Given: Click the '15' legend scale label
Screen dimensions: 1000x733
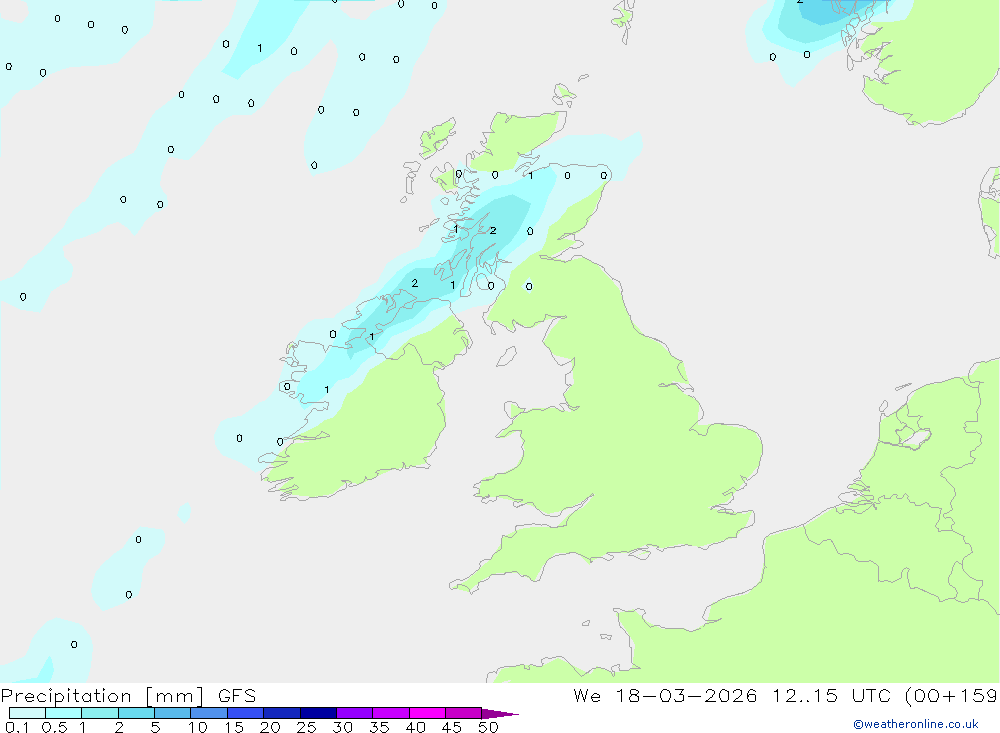Looking at the screenshot, I should coord(234,727).
